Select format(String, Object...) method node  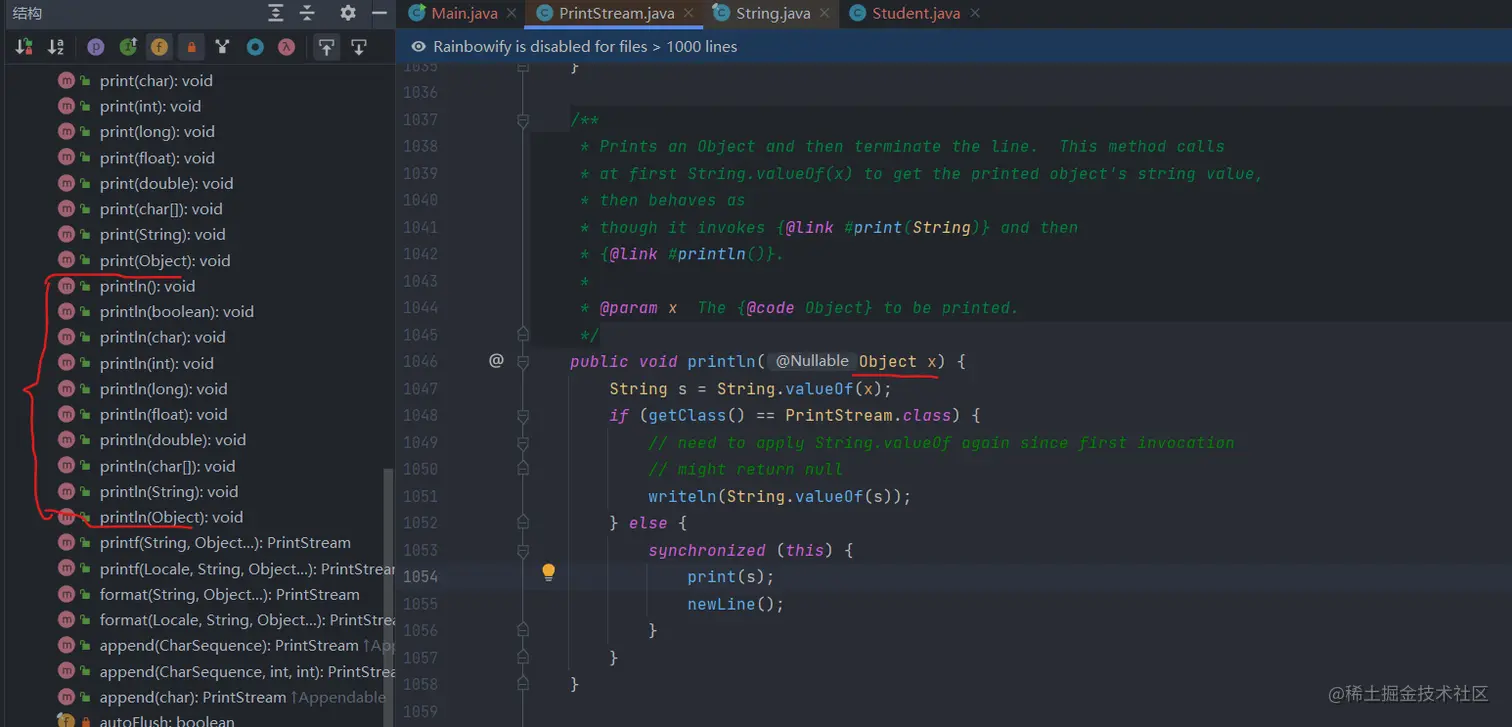(x=229, y=594)
